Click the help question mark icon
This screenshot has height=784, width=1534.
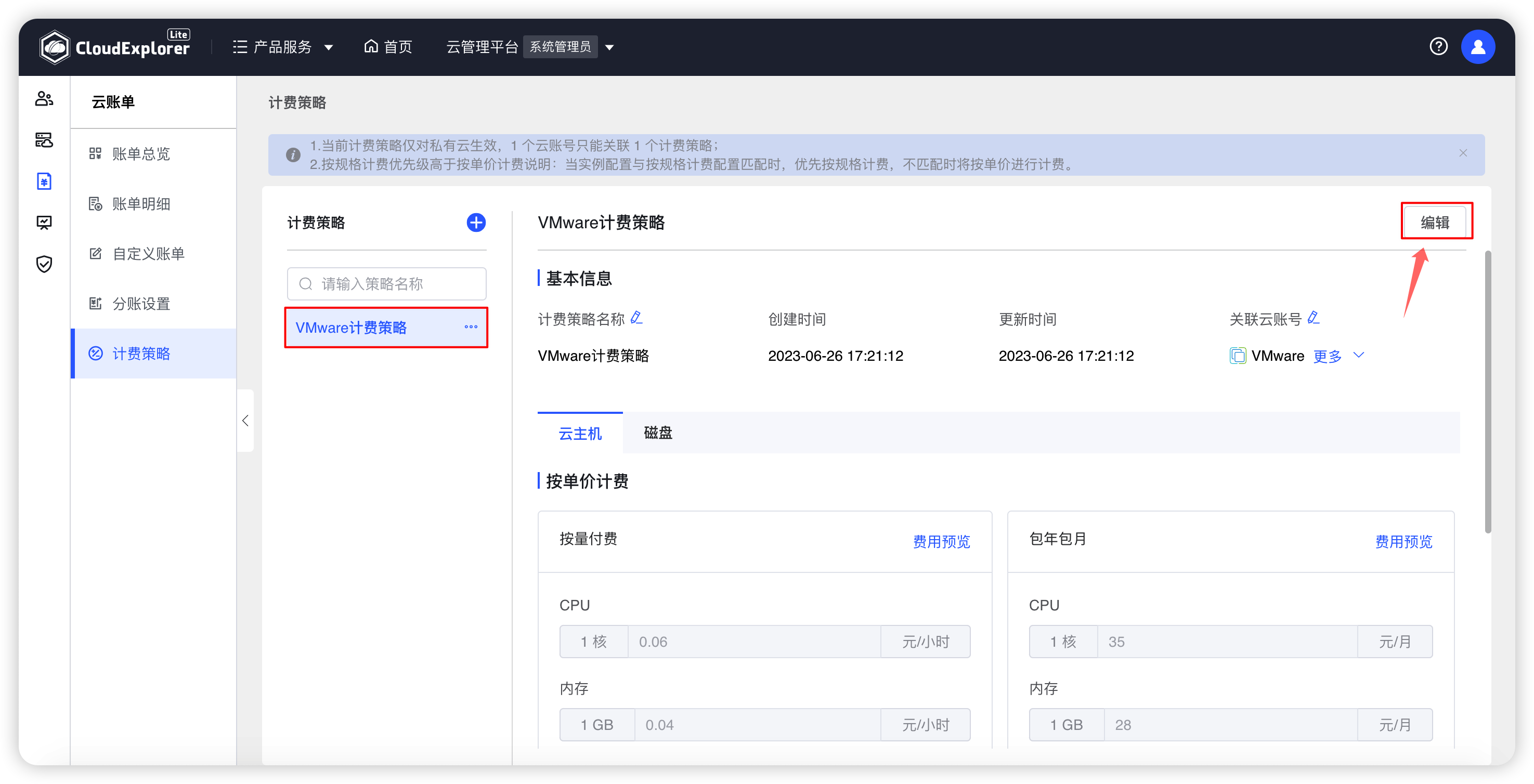click(1438, 46)
